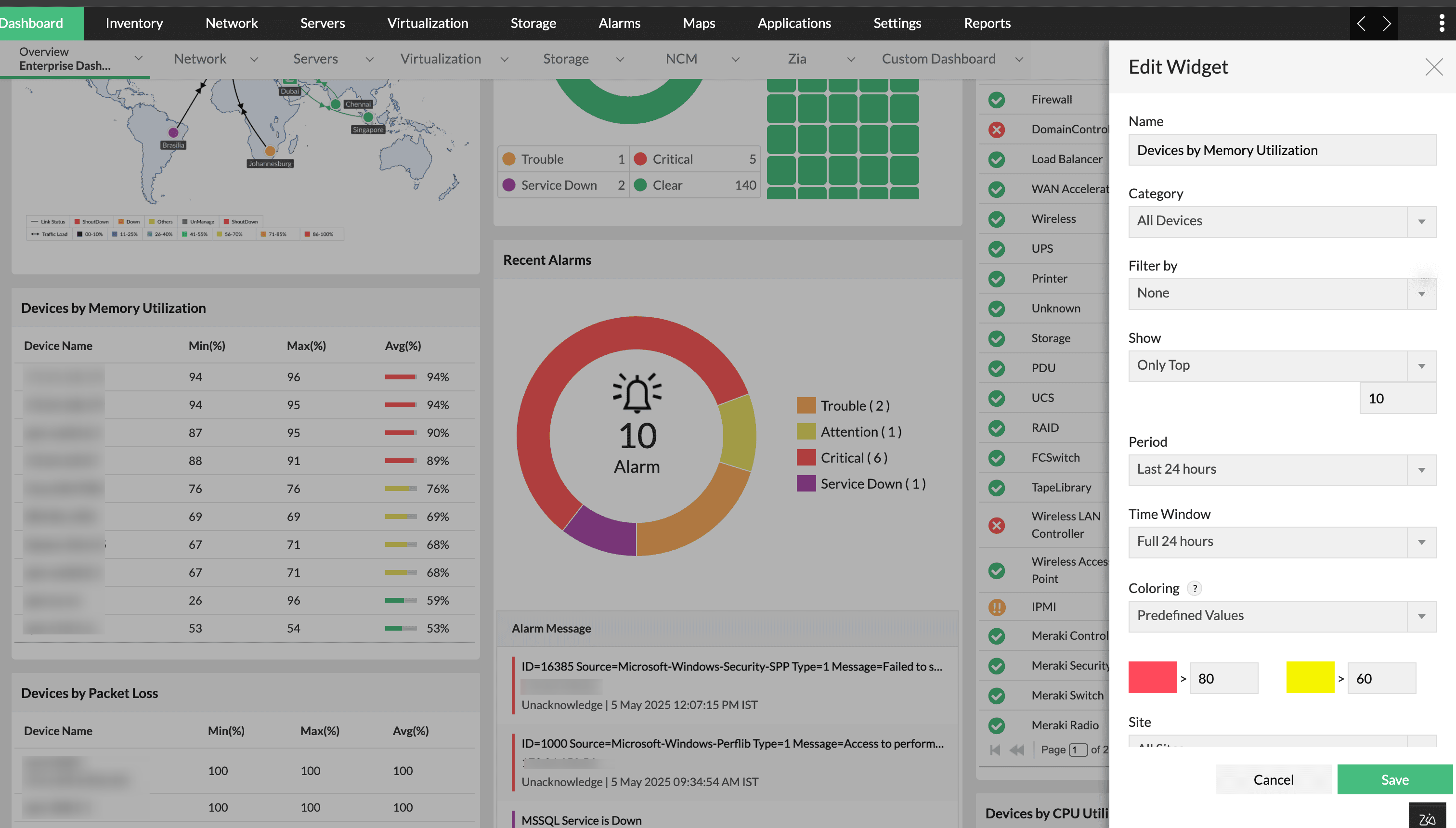Save the widget changes

[1394, 780]
